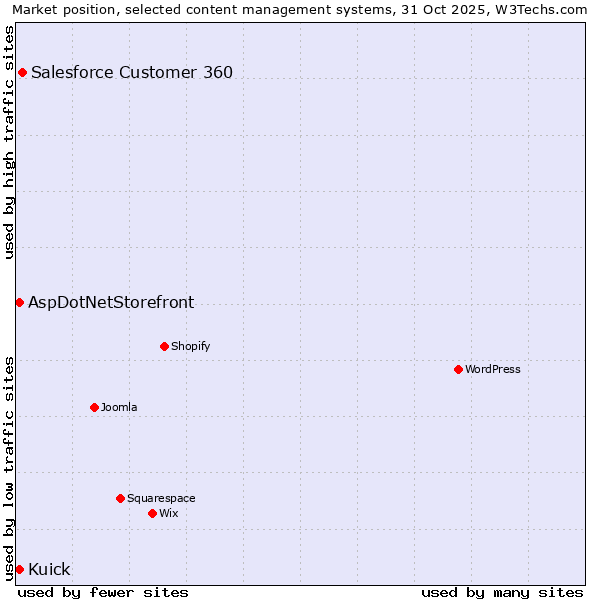Select the WordPress text label
600x600 pixels.
[492, 369]
